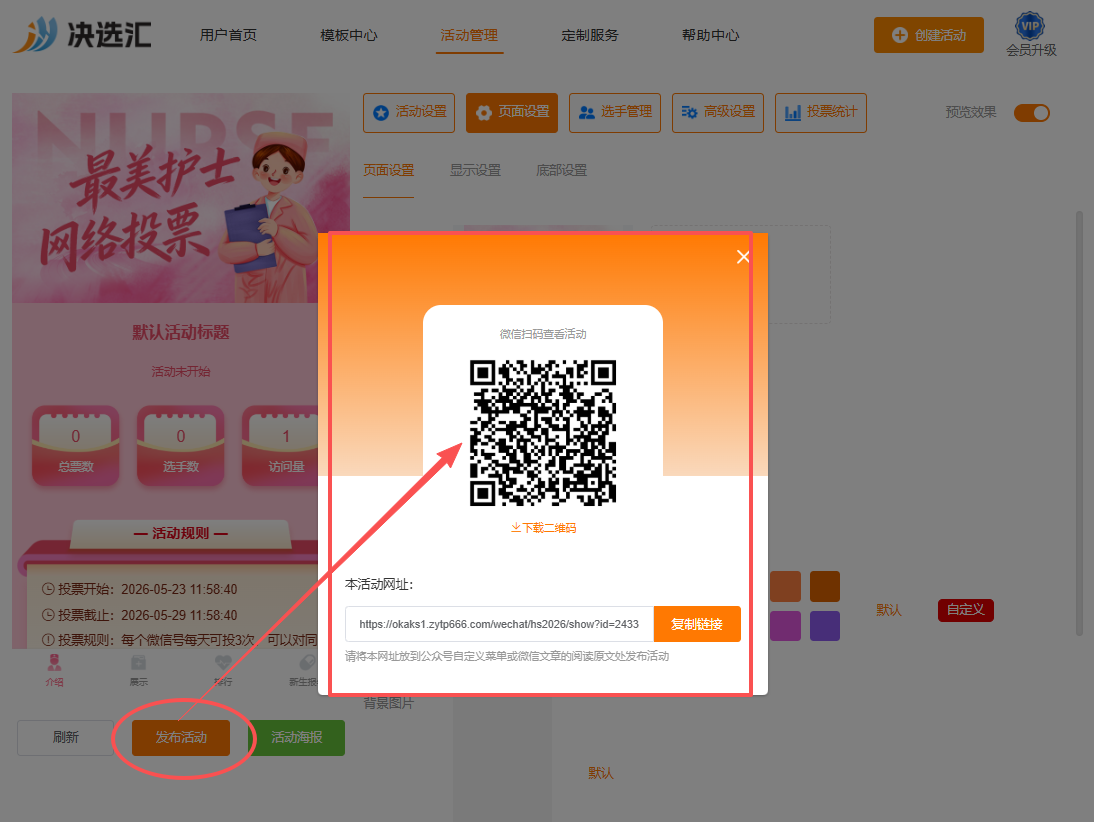Switch to the 页面设置 sub-tab
The height and width of the screenshot is (822, 1094).
[389, 170]
